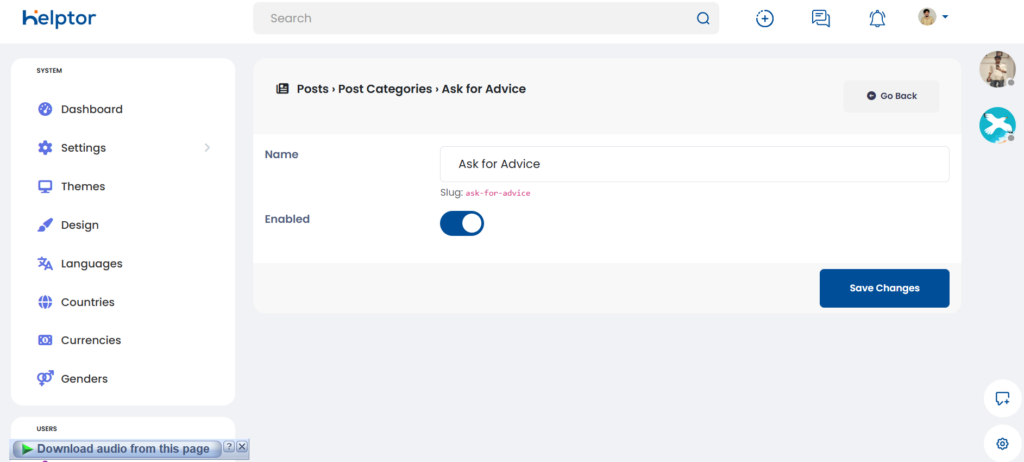Screen dimensions: 1024x462
Task: Click the Name input field
Action: [694, 164]
